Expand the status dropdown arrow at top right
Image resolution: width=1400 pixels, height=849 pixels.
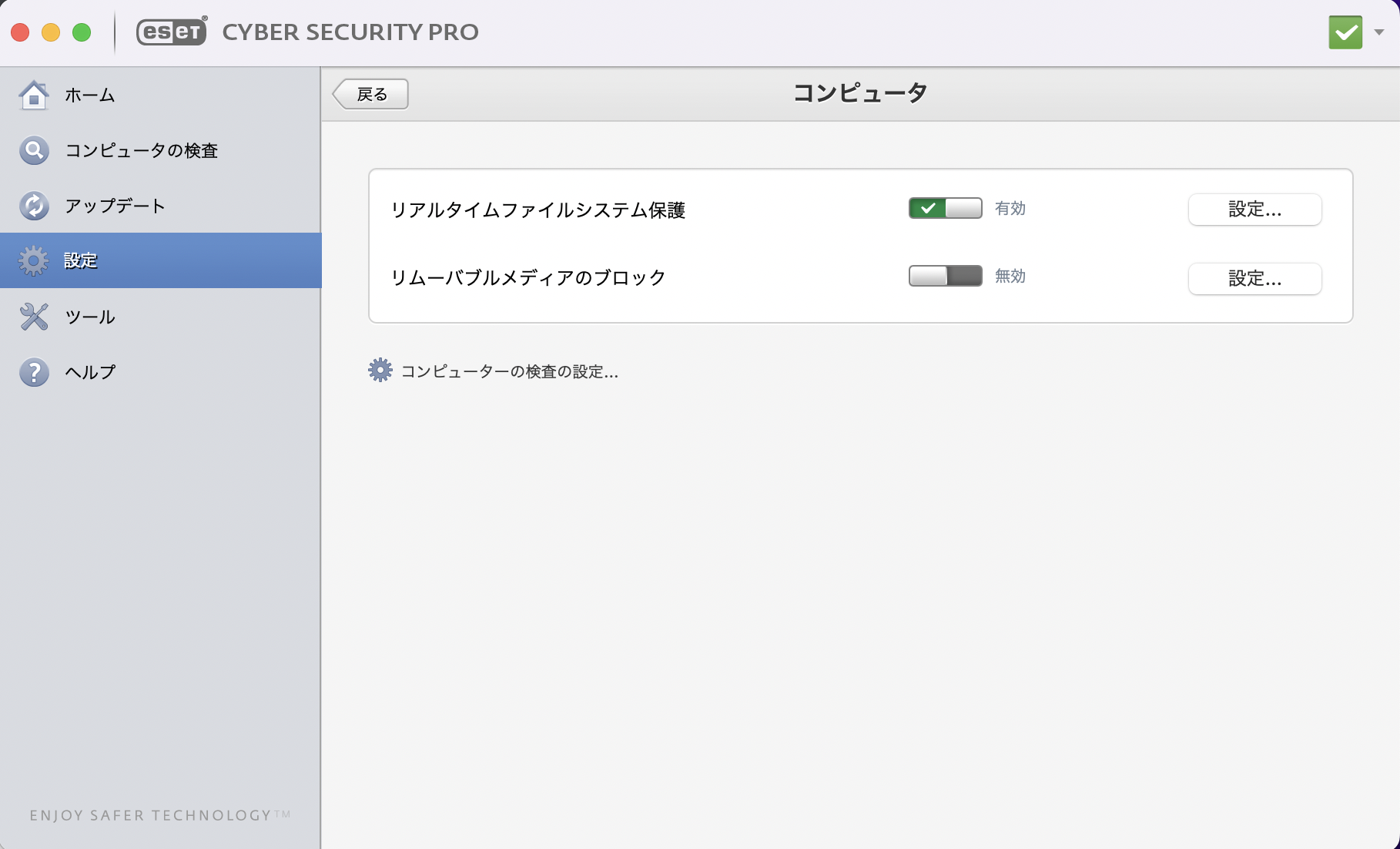pos(1379,32)
